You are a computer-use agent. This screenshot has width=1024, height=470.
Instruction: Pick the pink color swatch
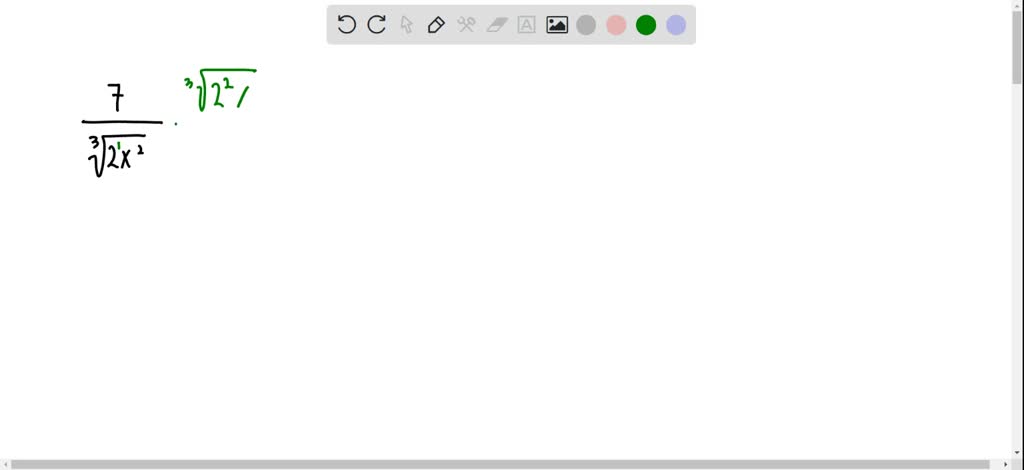tap(616, 25)
